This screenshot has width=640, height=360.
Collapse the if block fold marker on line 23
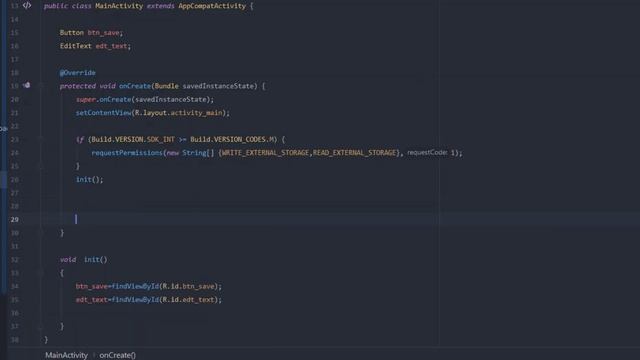[41, 139]
